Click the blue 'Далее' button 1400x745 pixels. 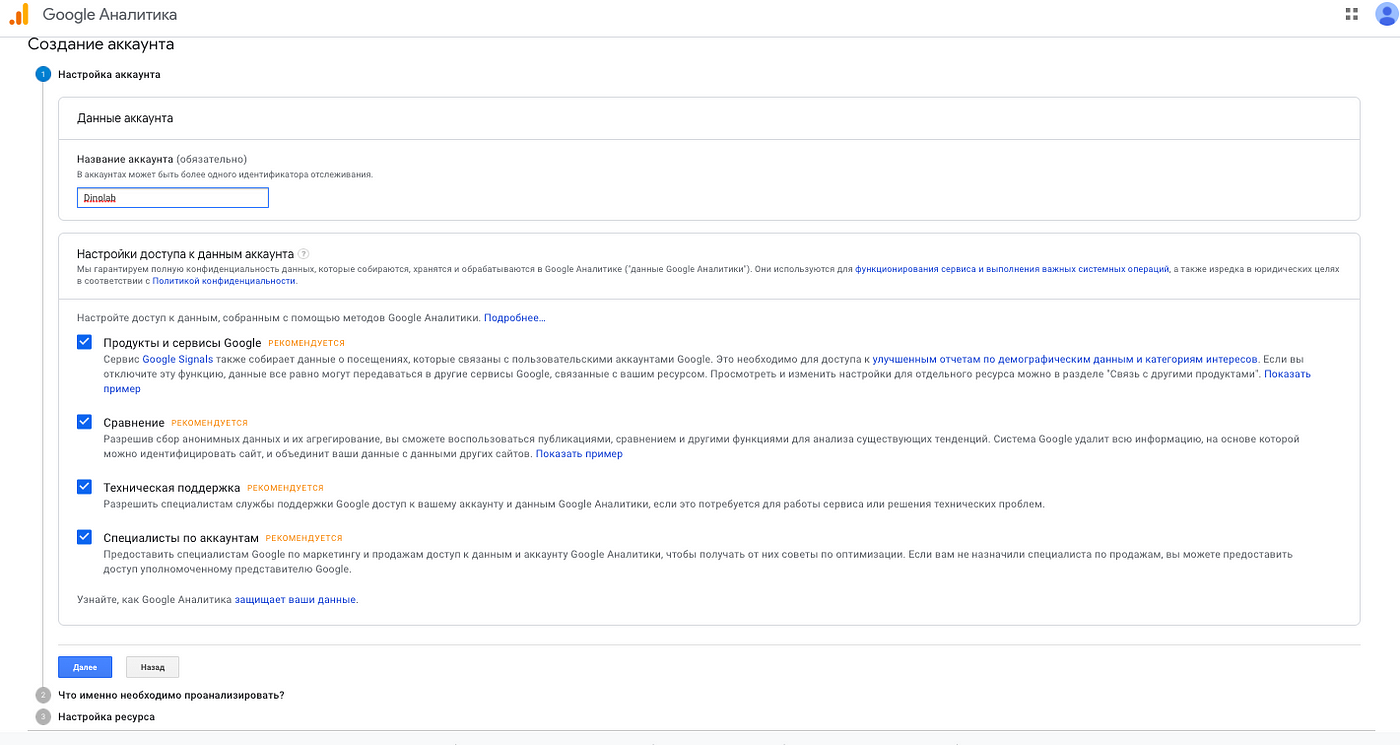click(x=85, y=667)
